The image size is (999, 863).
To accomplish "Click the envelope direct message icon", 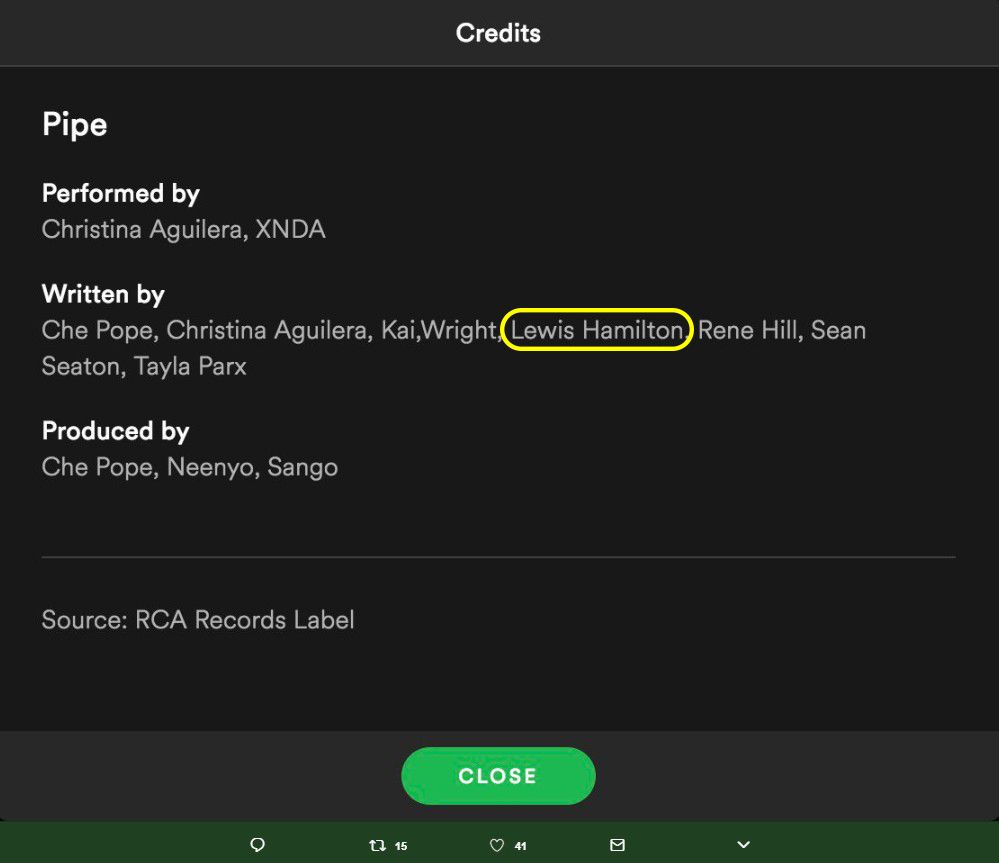I will pyautogui.click(x=617, y=845).
